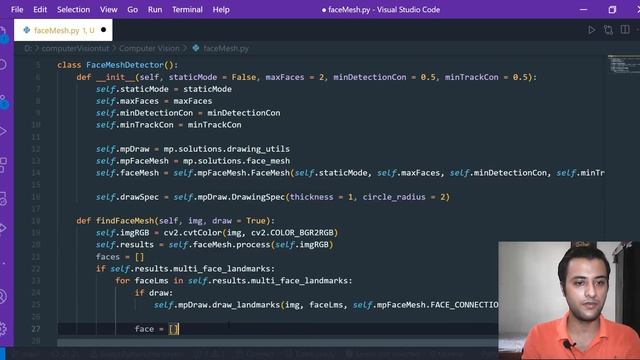
Task: Click the self.minDetectionCon assignment line
Action: pyautogui.click(x=188, y=113)
